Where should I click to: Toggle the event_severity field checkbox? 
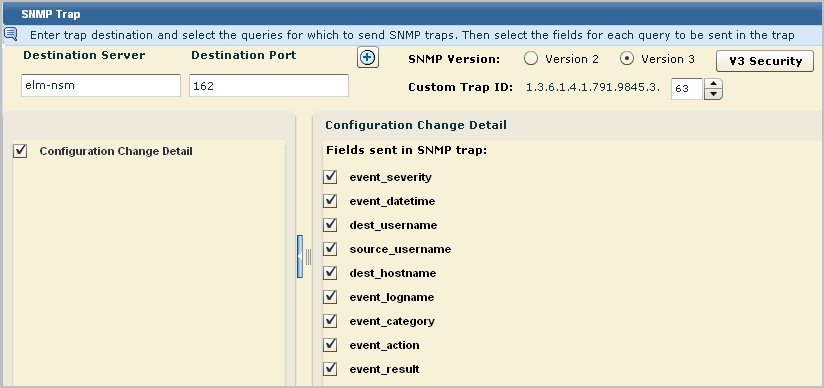pos(330,177)
